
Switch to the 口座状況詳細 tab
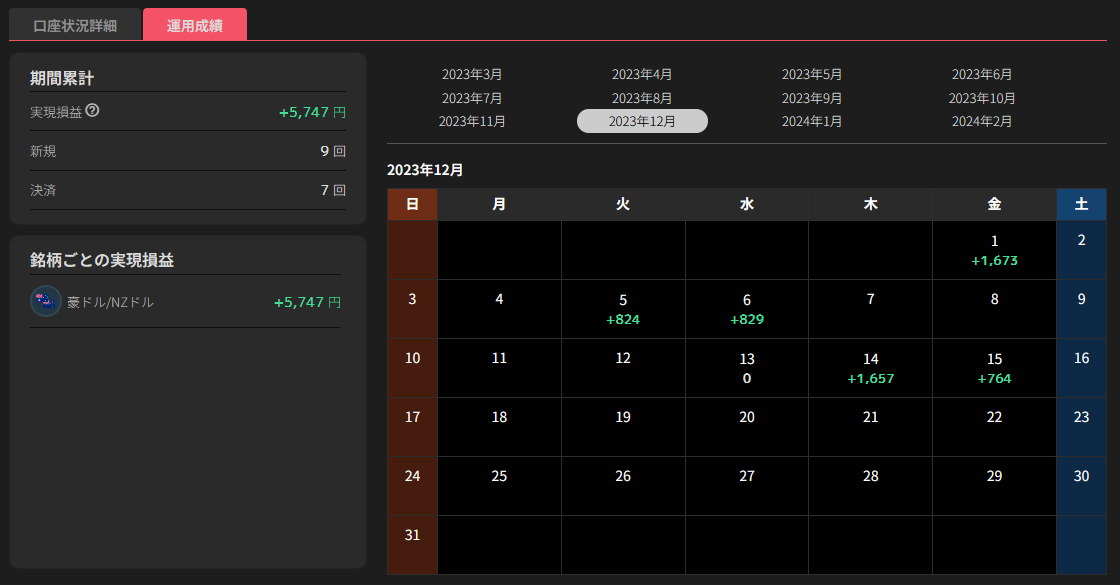75,26
